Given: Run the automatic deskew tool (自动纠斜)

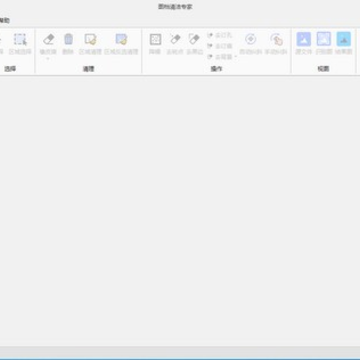Looking at the screenshot, I should tap(250, 44).
